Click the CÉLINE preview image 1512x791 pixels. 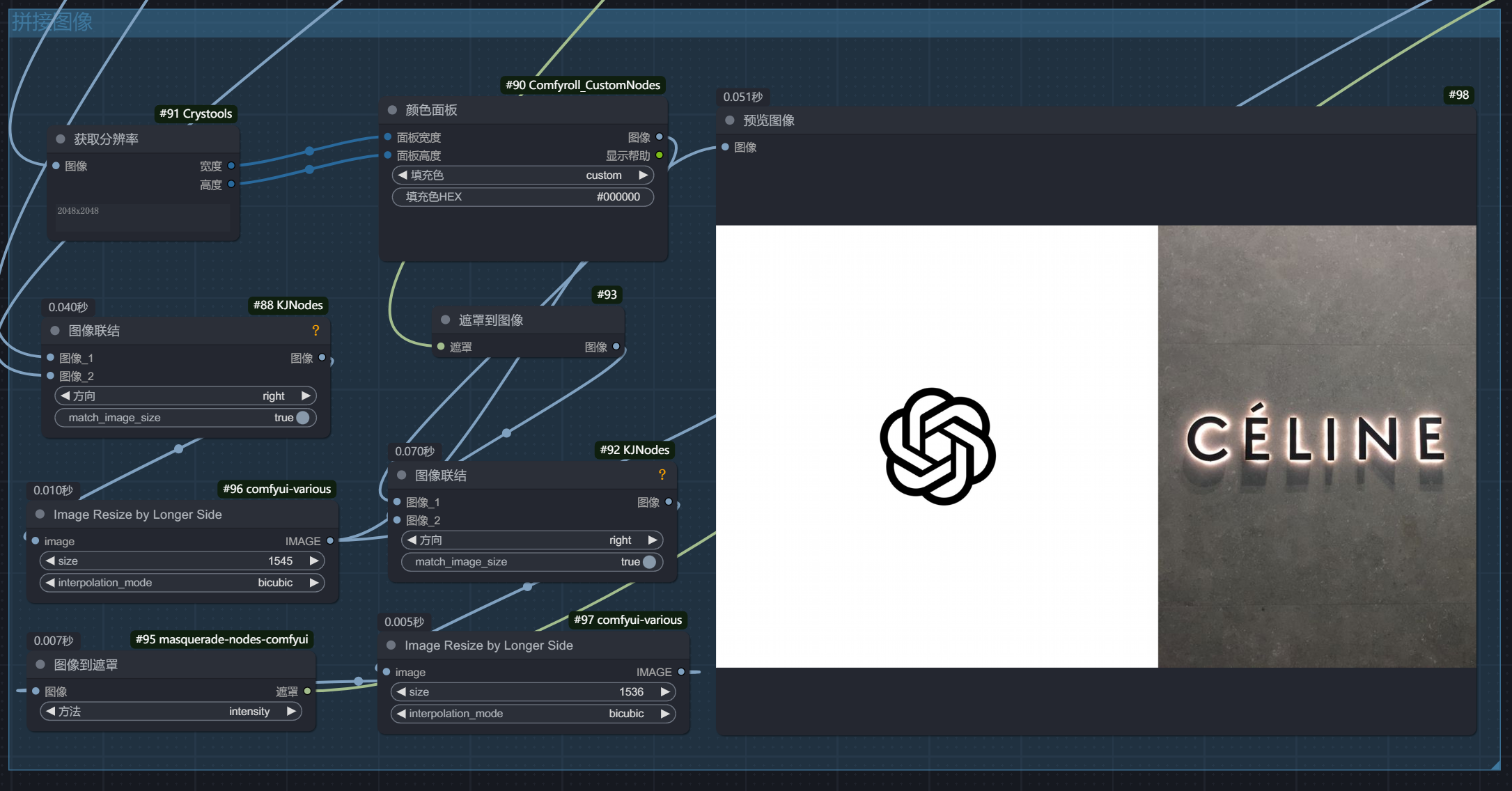(x=1317, y=446)
